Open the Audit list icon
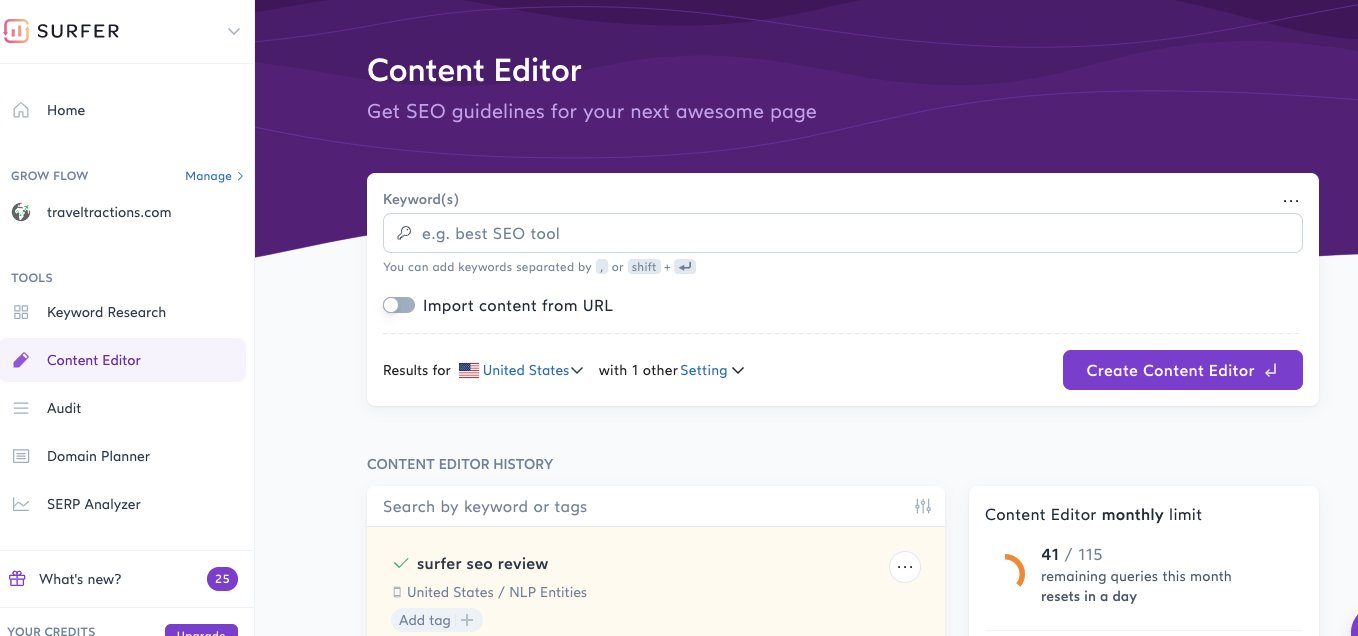Image resolution: width=1358 pixels, height=636 pixels. tap(21, 408)
